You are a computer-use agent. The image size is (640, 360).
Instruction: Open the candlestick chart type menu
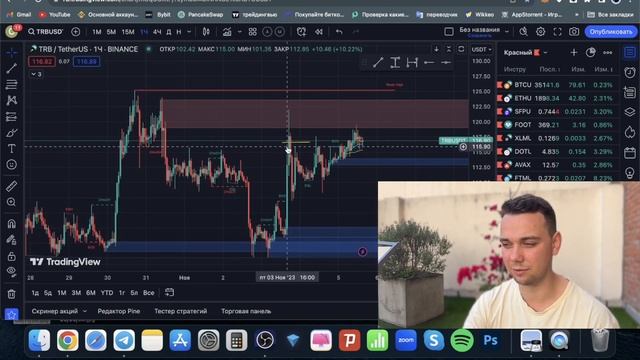[x=206, y=32]
